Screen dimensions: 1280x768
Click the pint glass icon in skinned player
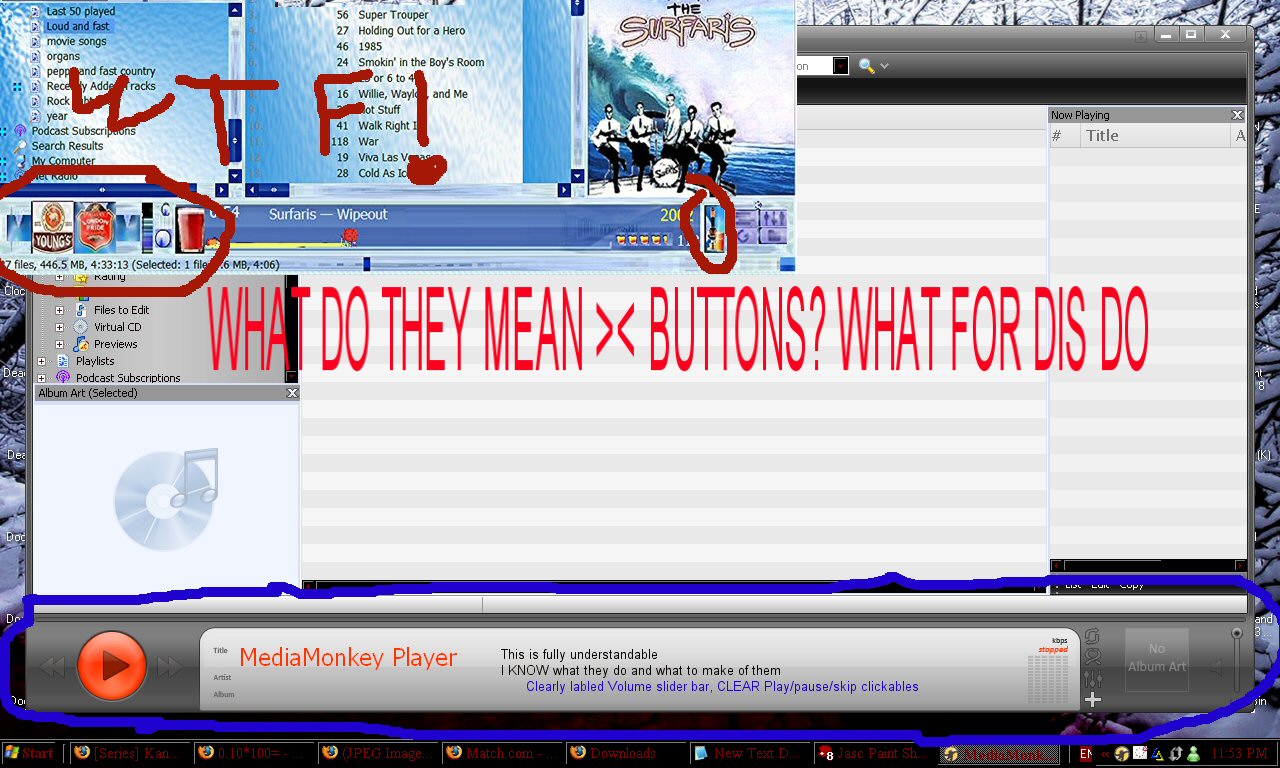pos(189,228)
